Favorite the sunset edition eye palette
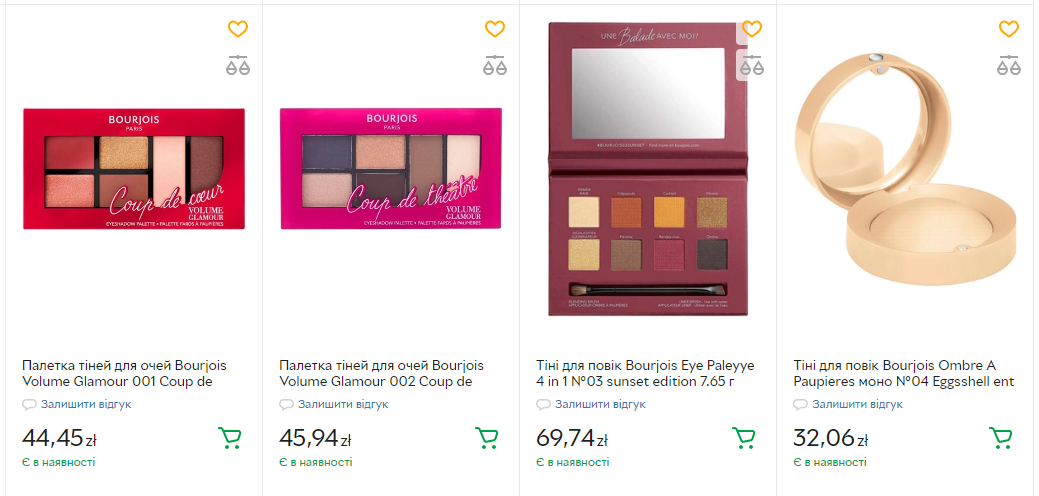This screenshot has height=496, width=1039. tap(752, 30)
